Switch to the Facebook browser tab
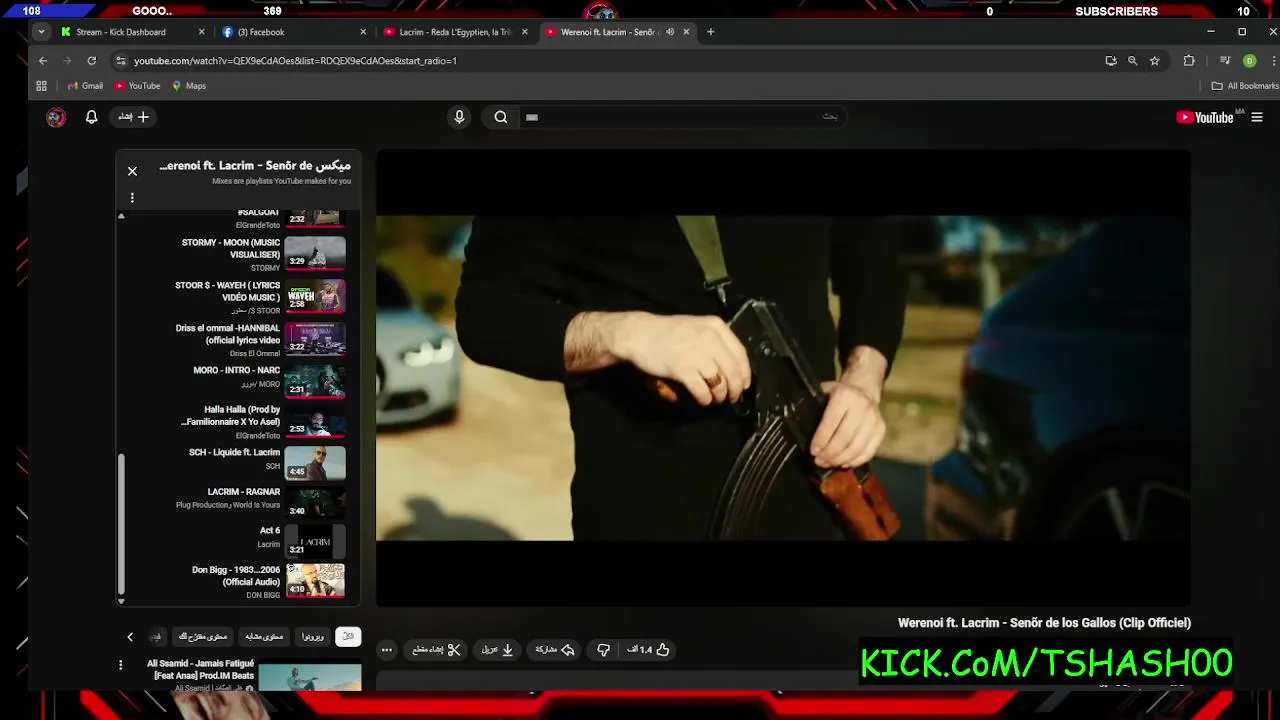This screenshot has height=720, width=1280. click(x=295, y=32)
